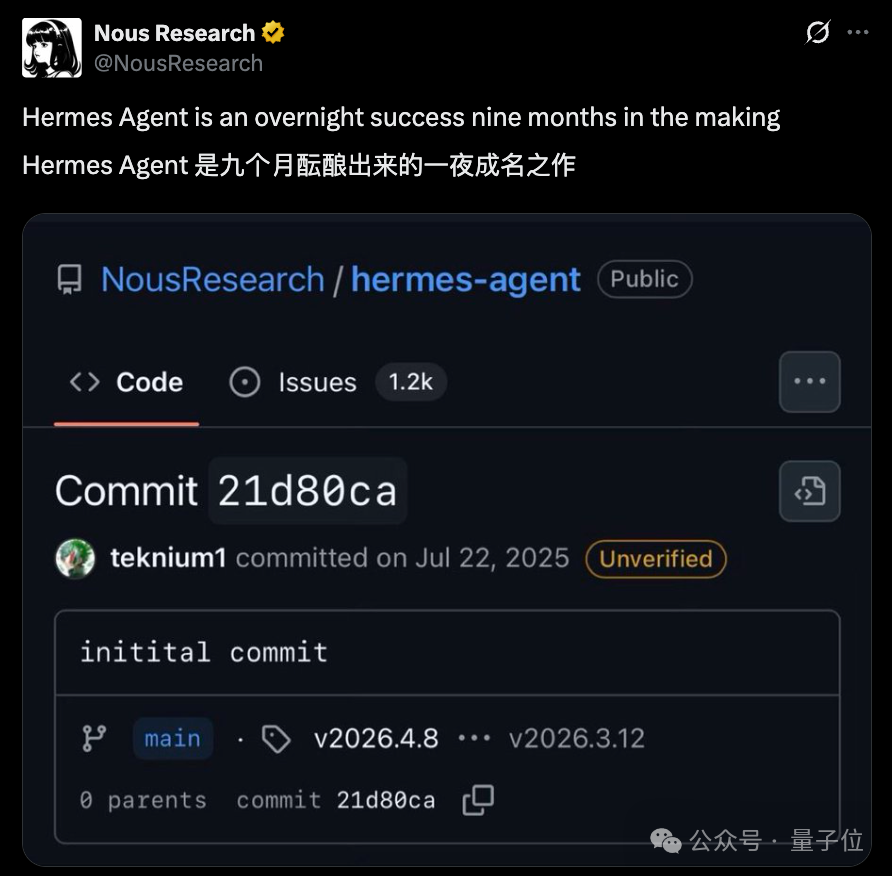
Task: Copy the full commit SHA icon
Action: point(478,800)
